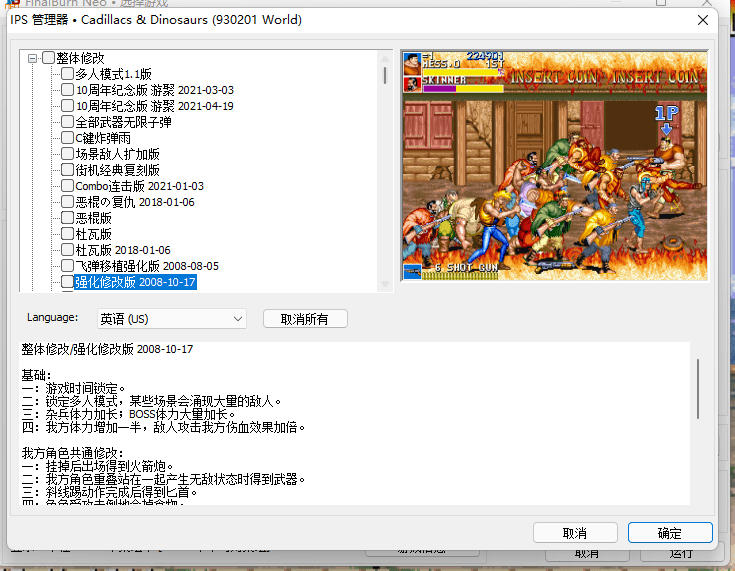Click the description line 一：游戏时间锁定
735x571 pixels.
(74, 388)
